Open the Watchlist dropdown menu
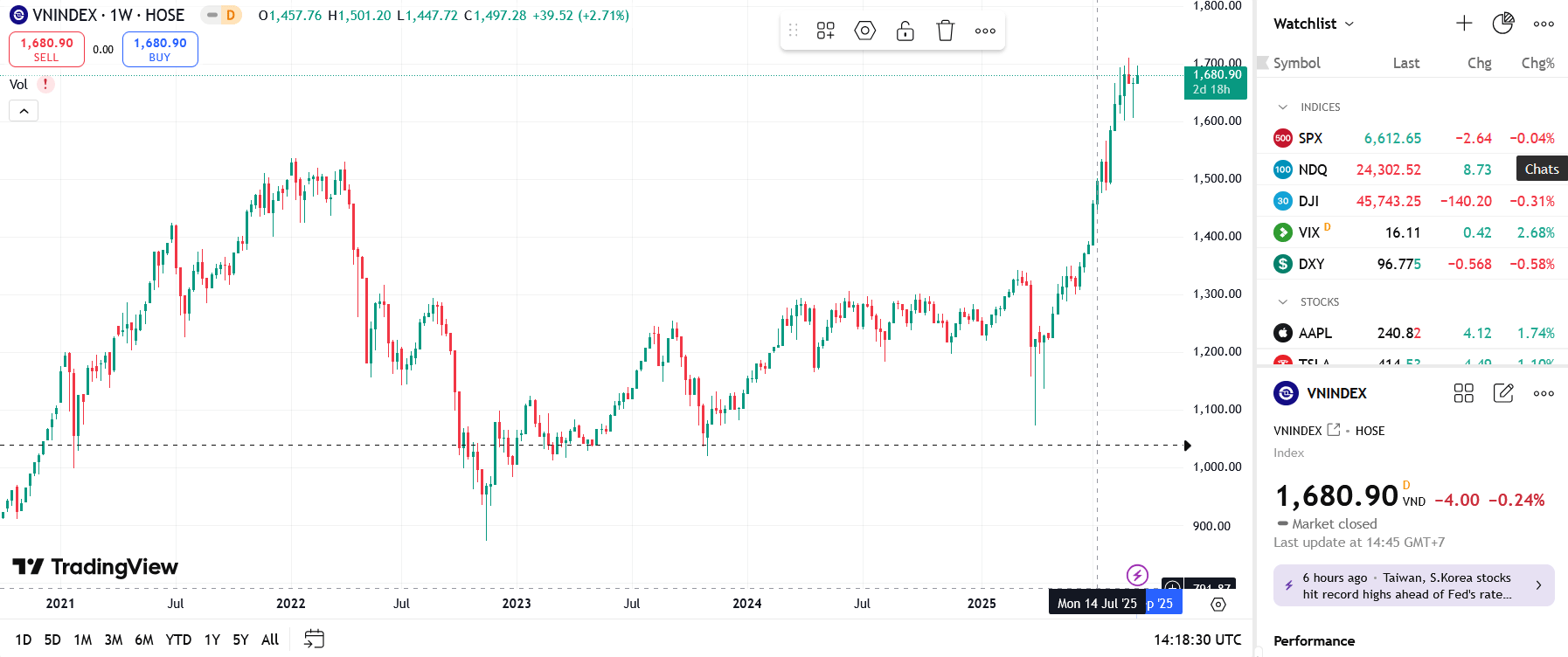This screenshot has height=657, width=1568. click(x=1314, y=24)
